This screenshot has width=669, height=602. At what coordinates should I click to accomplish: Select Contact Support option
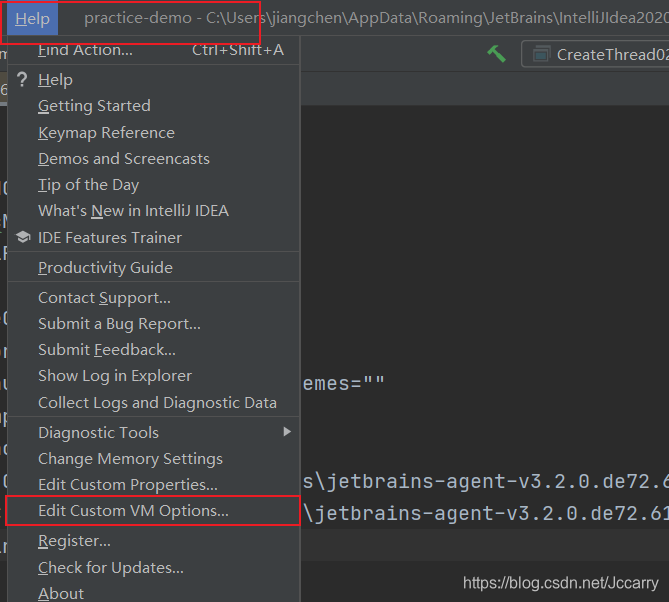[154, 298]
